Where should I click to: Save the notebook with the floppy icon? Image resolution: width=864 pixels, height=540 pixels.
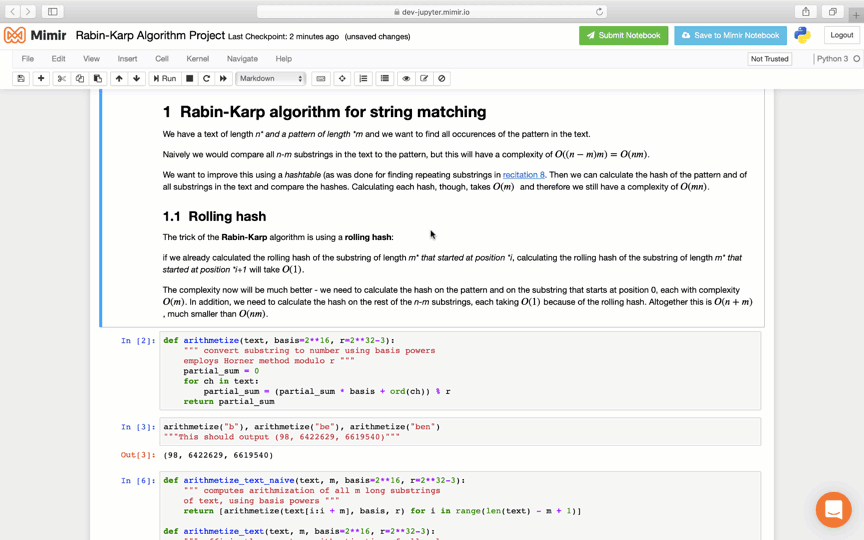[21, 78]
